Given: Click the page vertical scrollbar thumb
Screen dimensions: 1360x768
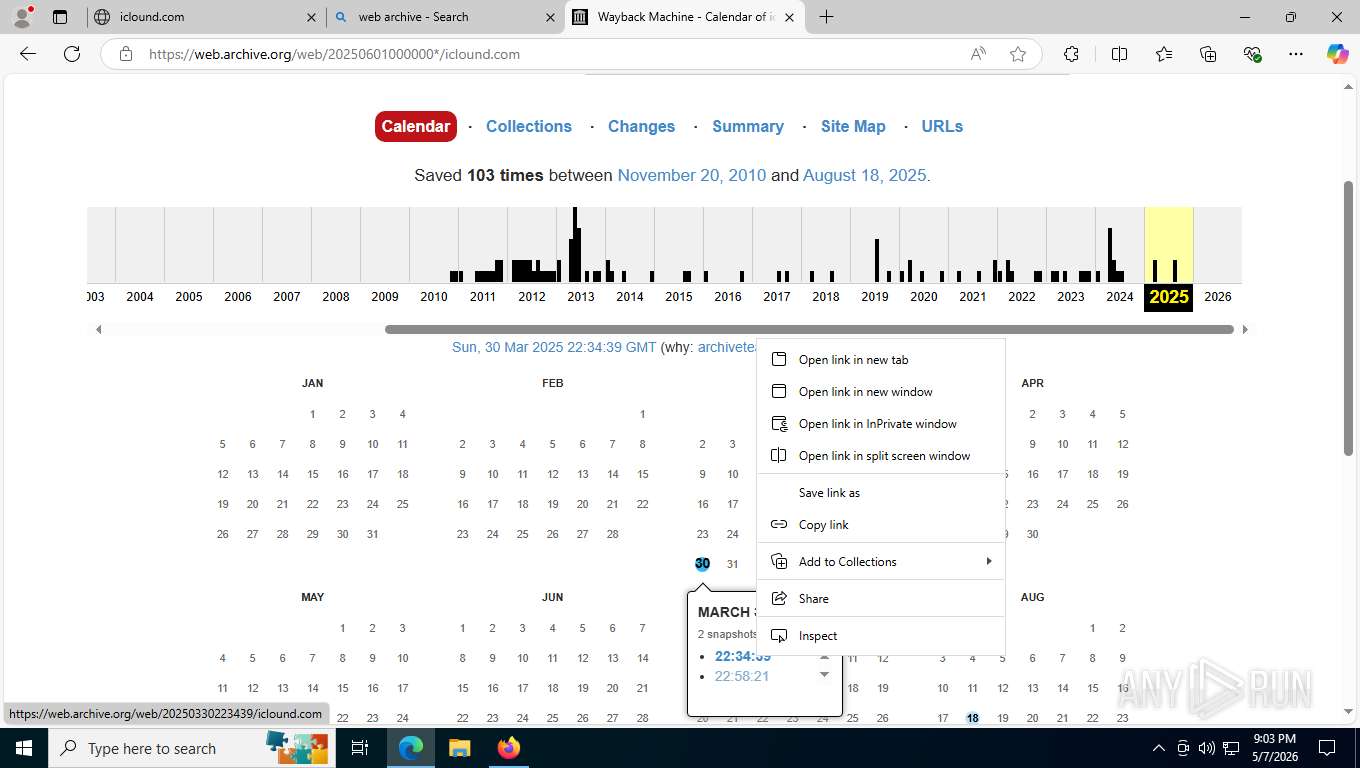Looking at the screenshot, I should point(1348,318).
